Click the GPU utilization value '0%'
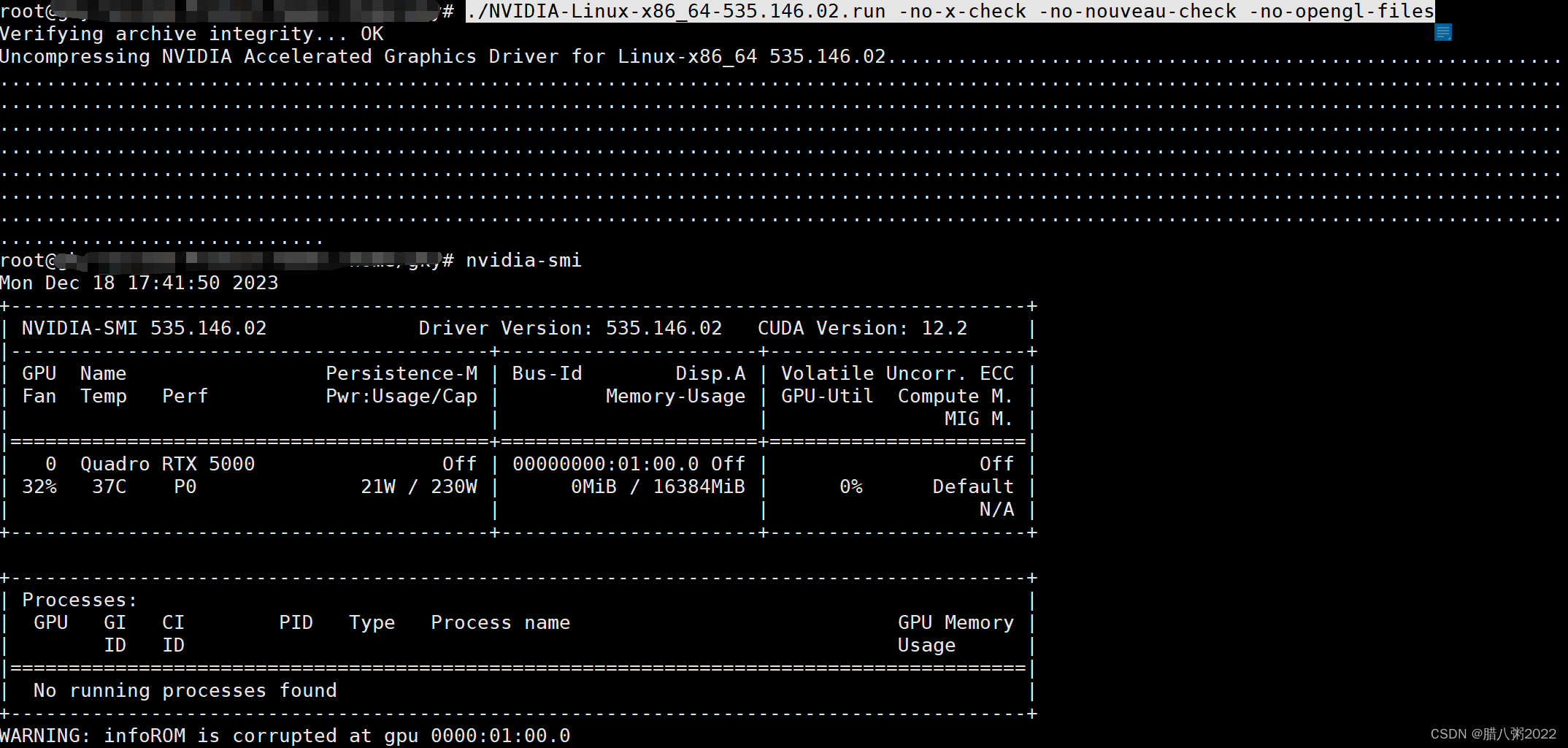Viewport: 1568px width, 748px height. pos(850,487)
